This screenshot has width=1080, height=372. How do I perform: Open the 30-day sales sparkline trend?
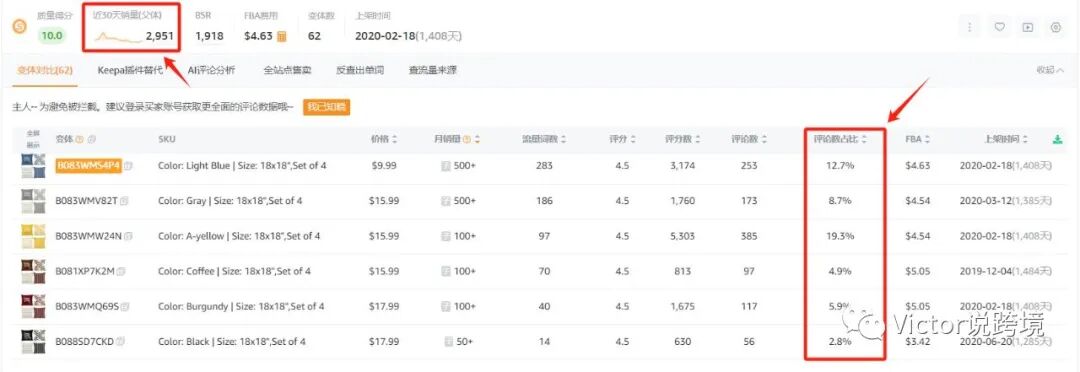point(118,37)
